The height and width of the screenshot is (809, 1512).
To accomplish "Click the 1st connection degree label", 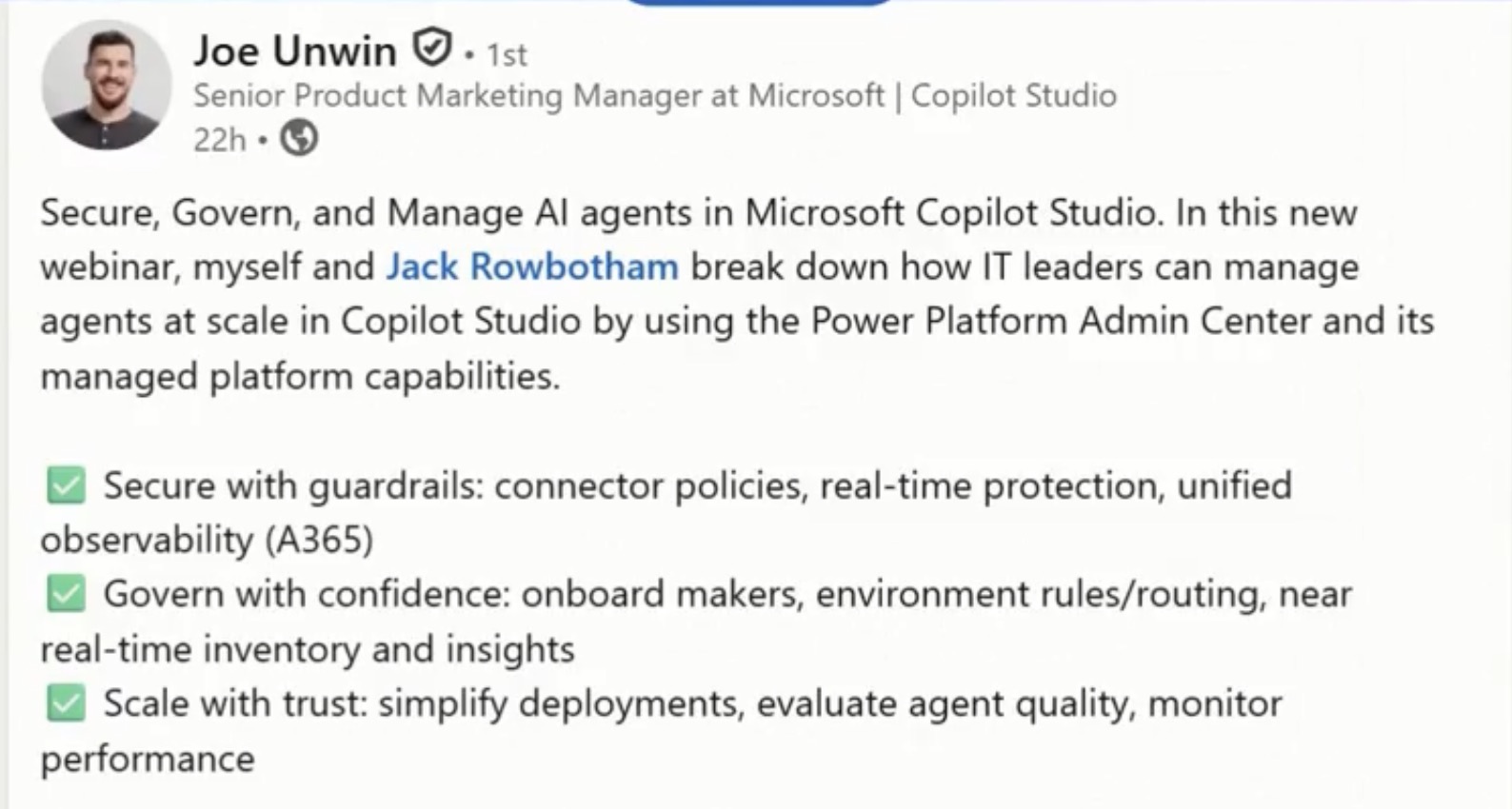I will [507, 55].
